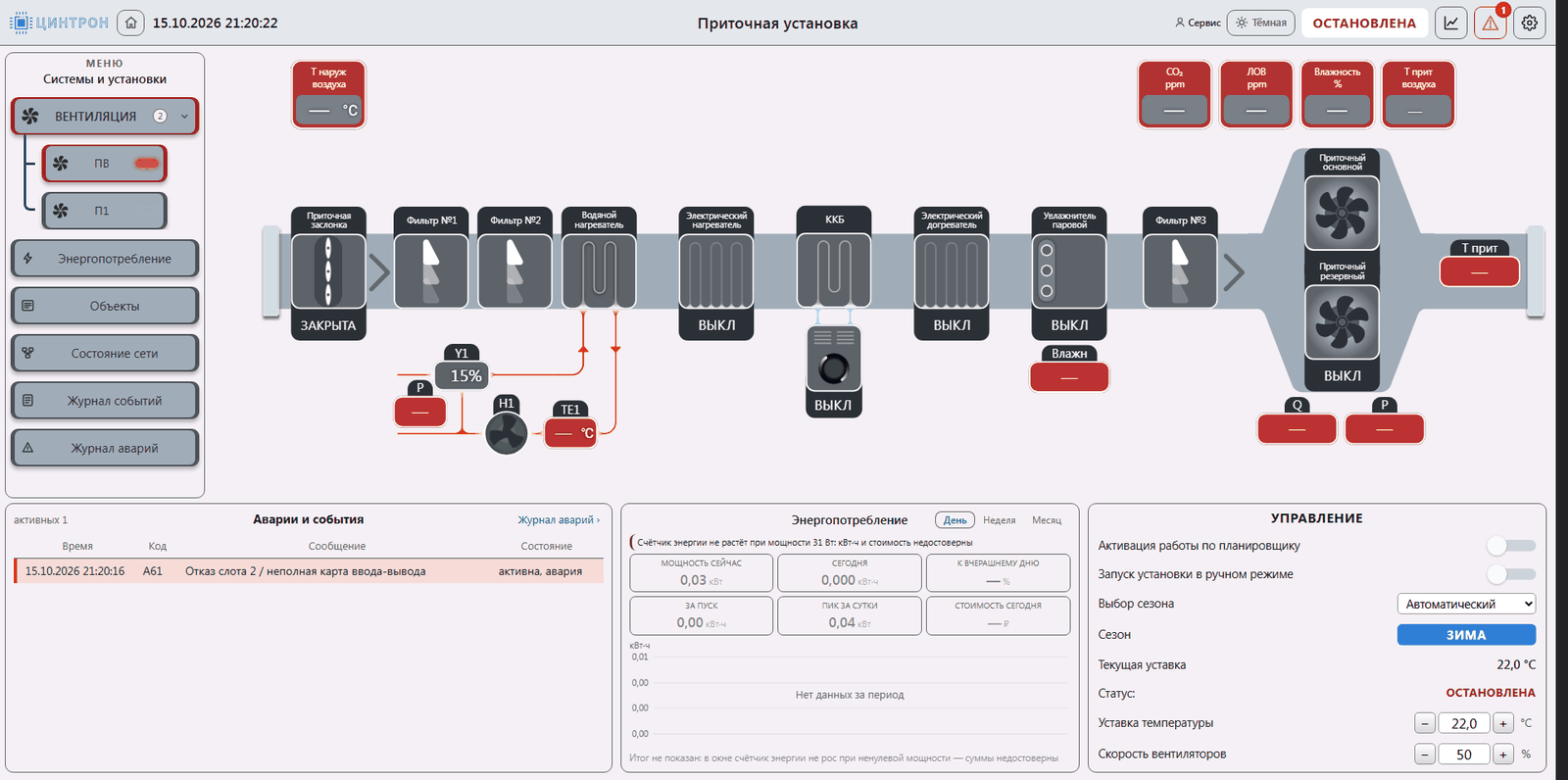Open the alarm warning icon with badge
Viewport: 1568px width, 780px height.
click(1491, 23)
